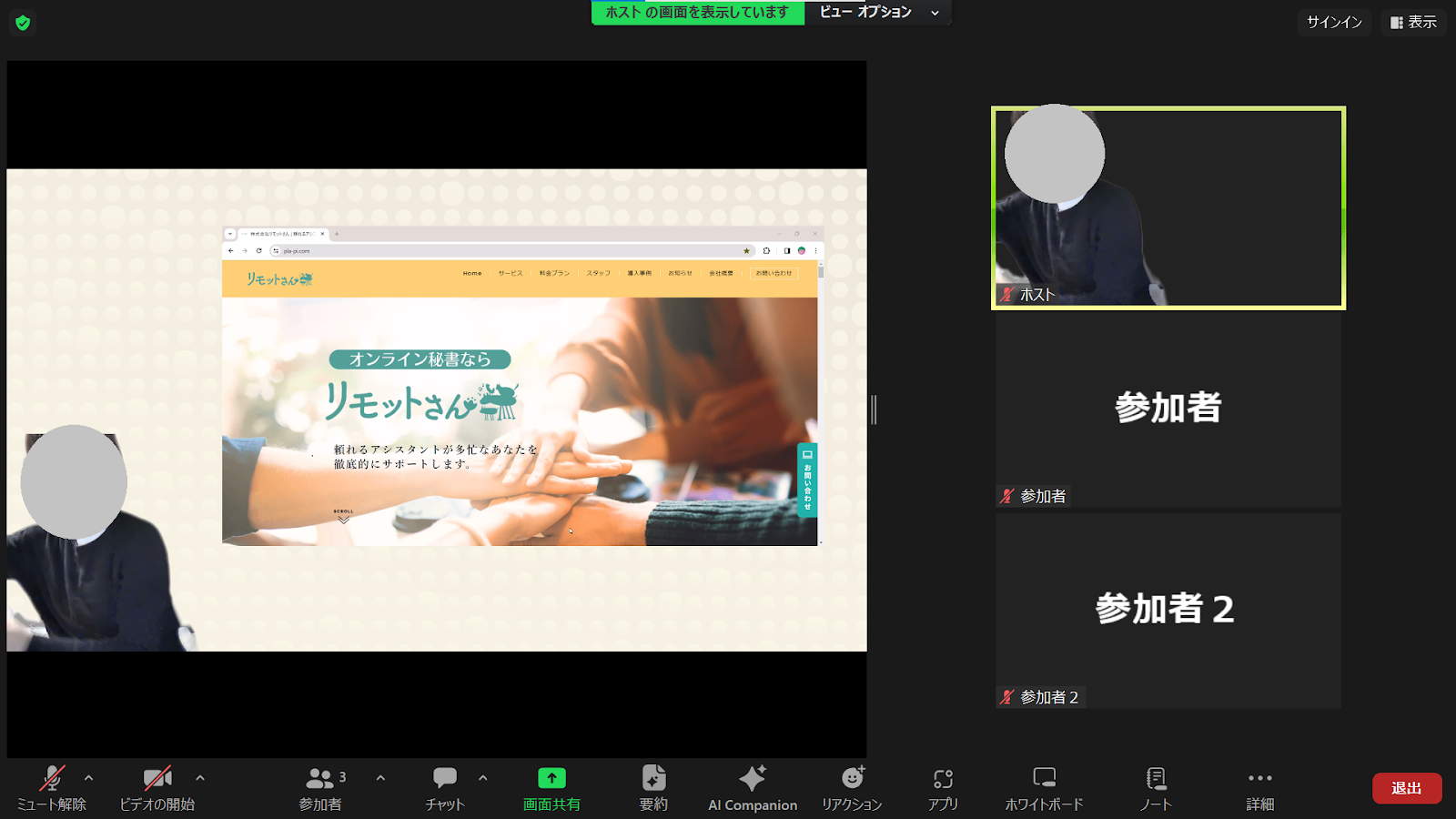
Task: Click reload icon in shared browser
Action: (258, 250)
